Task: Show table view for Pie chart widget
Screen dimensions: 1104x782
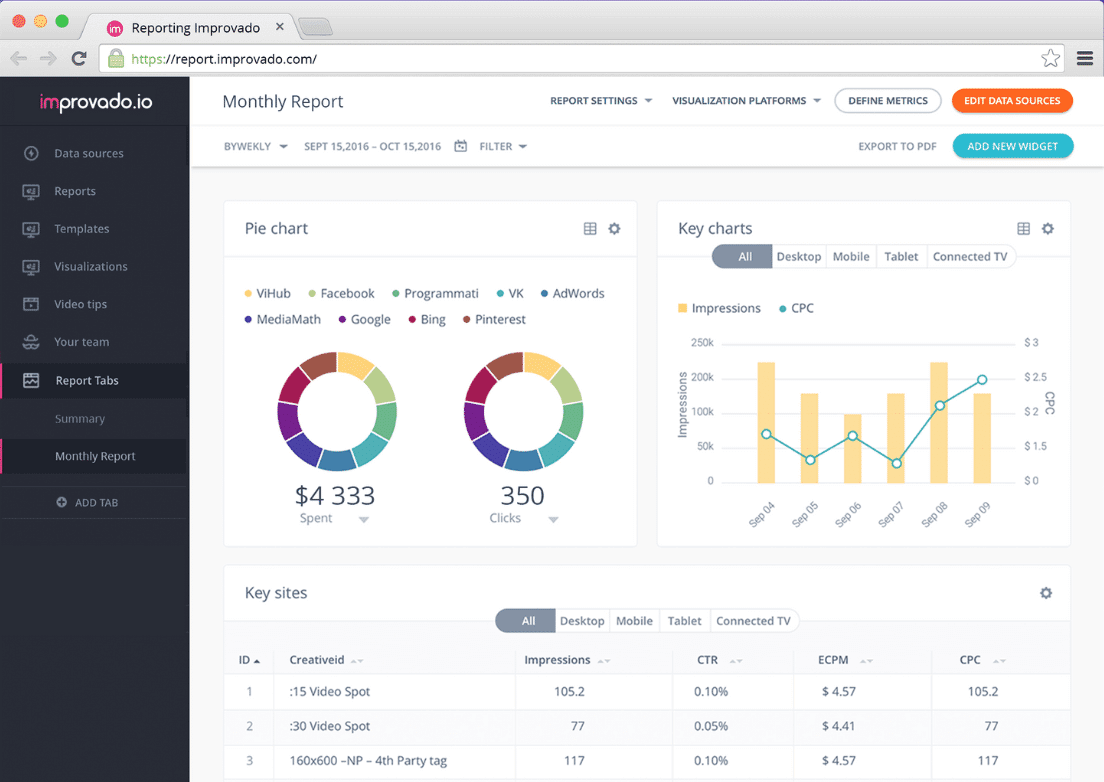Action: tap(590, 229)
